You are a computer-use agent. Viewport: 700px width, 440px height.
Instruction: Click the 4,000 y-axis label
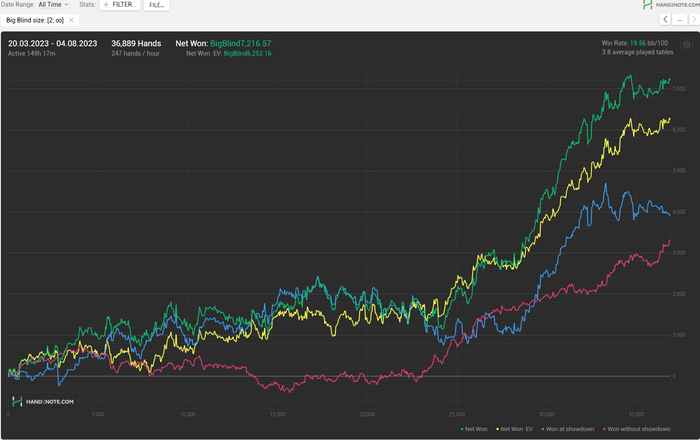pyautogui.click(x=679, y=212)
